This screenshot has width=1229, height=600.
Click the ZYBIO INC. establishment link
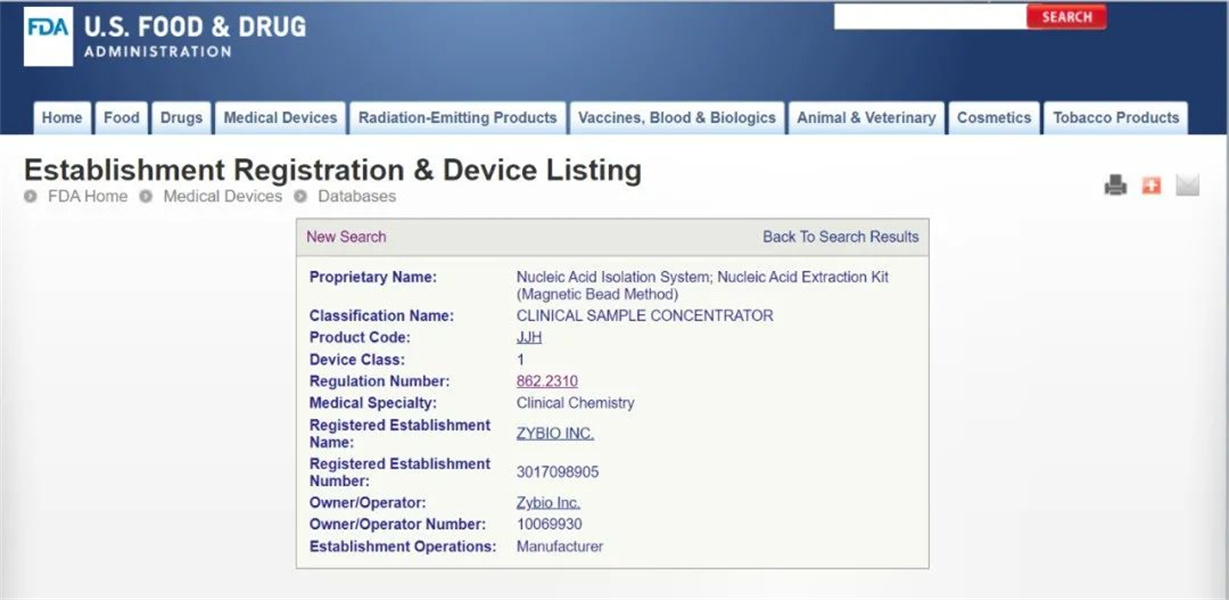pos(555,434)
